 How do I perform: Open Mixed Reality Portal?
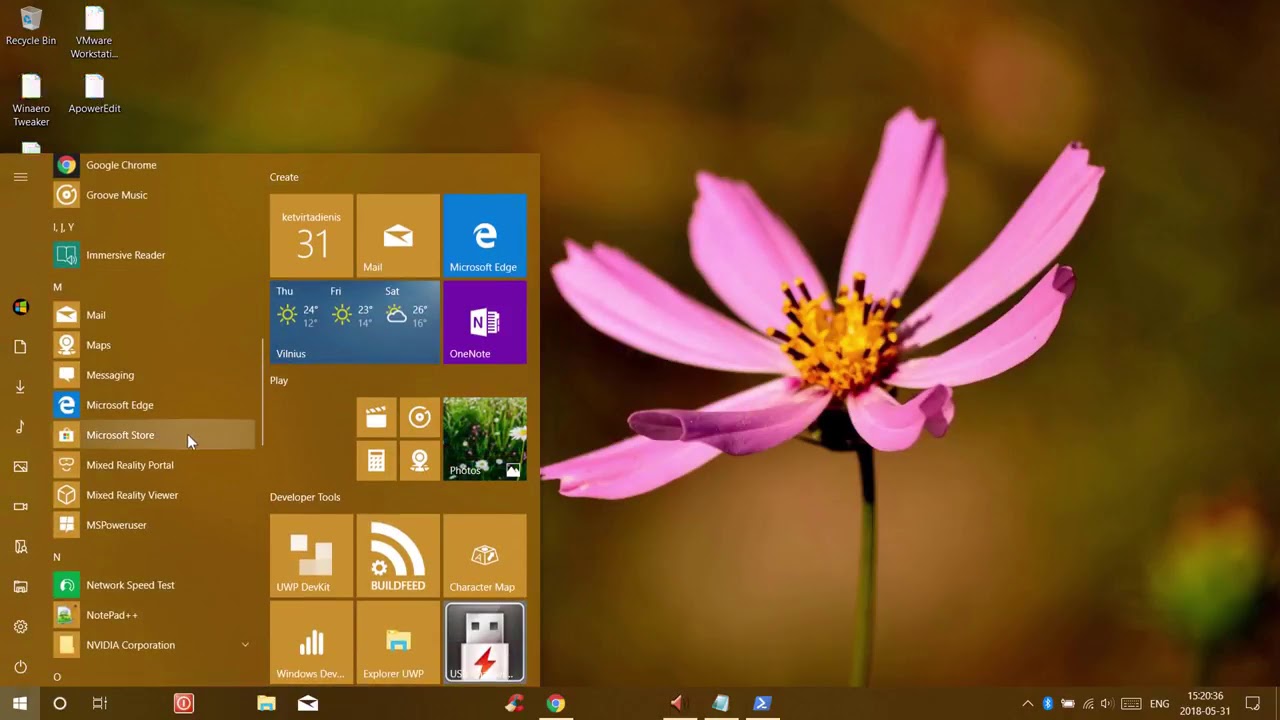[x=155, y=465]
